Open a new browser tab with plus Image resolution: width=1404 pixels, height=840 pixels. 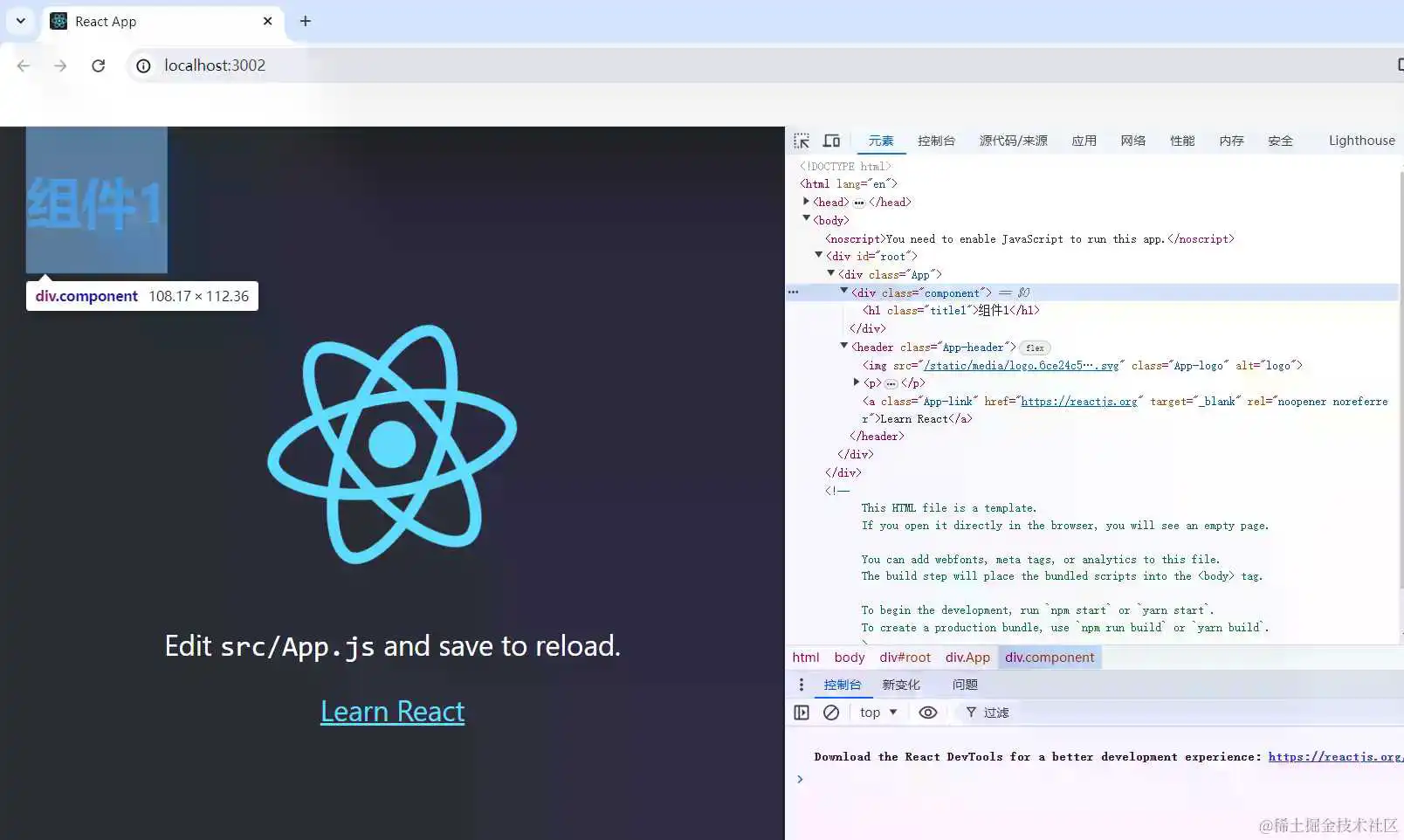coord(305,21)
